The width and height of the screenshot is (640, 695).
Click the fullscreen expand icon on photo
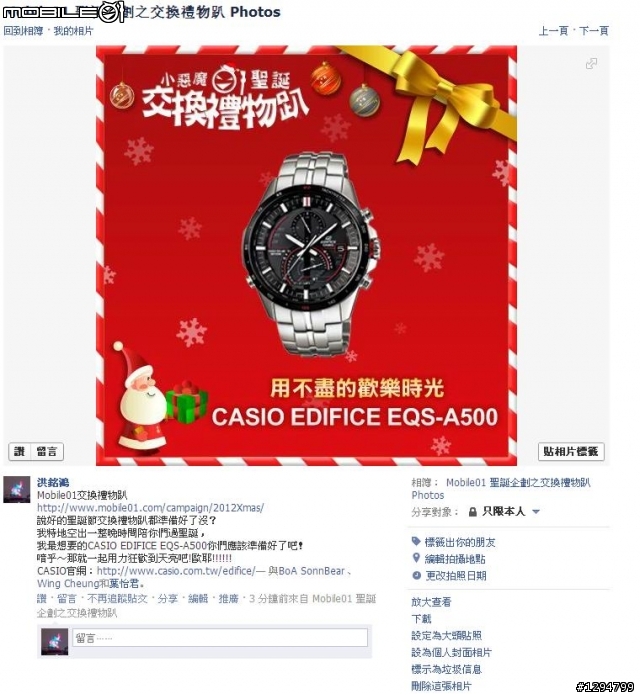591,63
